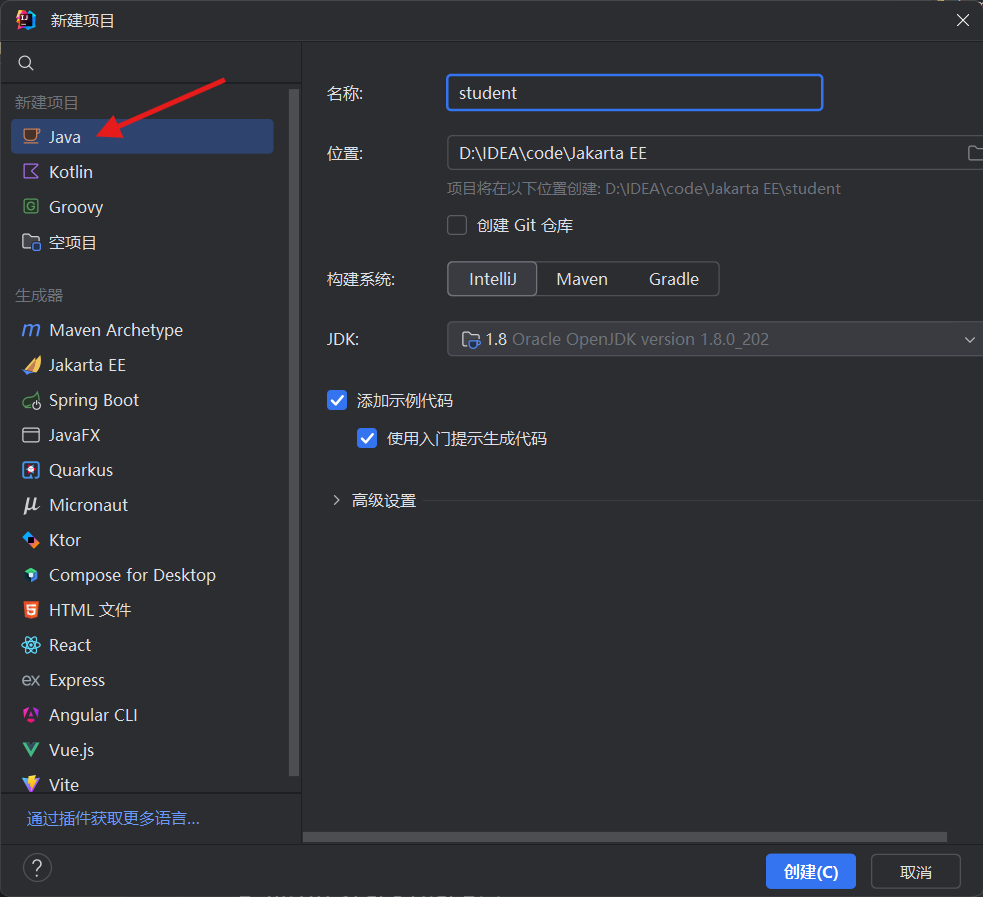Choose Maven Archetype generator
The height and width of the screenshot is (897, 983).
(x=142, y=330)
